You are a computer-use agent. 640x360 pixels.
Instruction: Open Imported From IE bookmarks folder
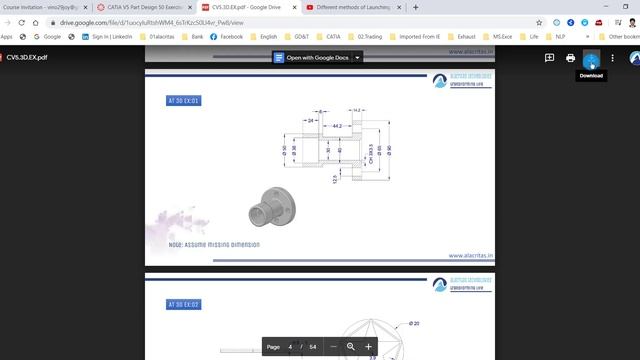[415, 37]
